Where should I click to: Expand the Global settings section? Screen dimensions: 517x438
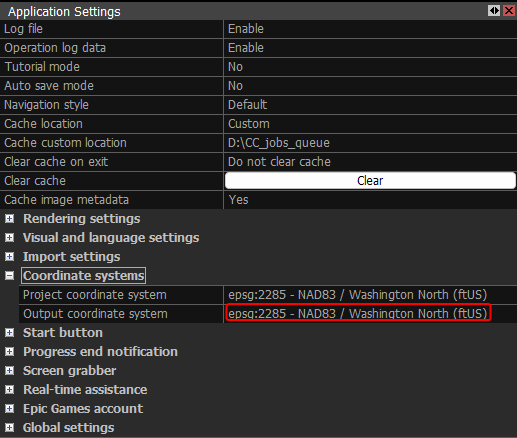[x=9, y=428]
